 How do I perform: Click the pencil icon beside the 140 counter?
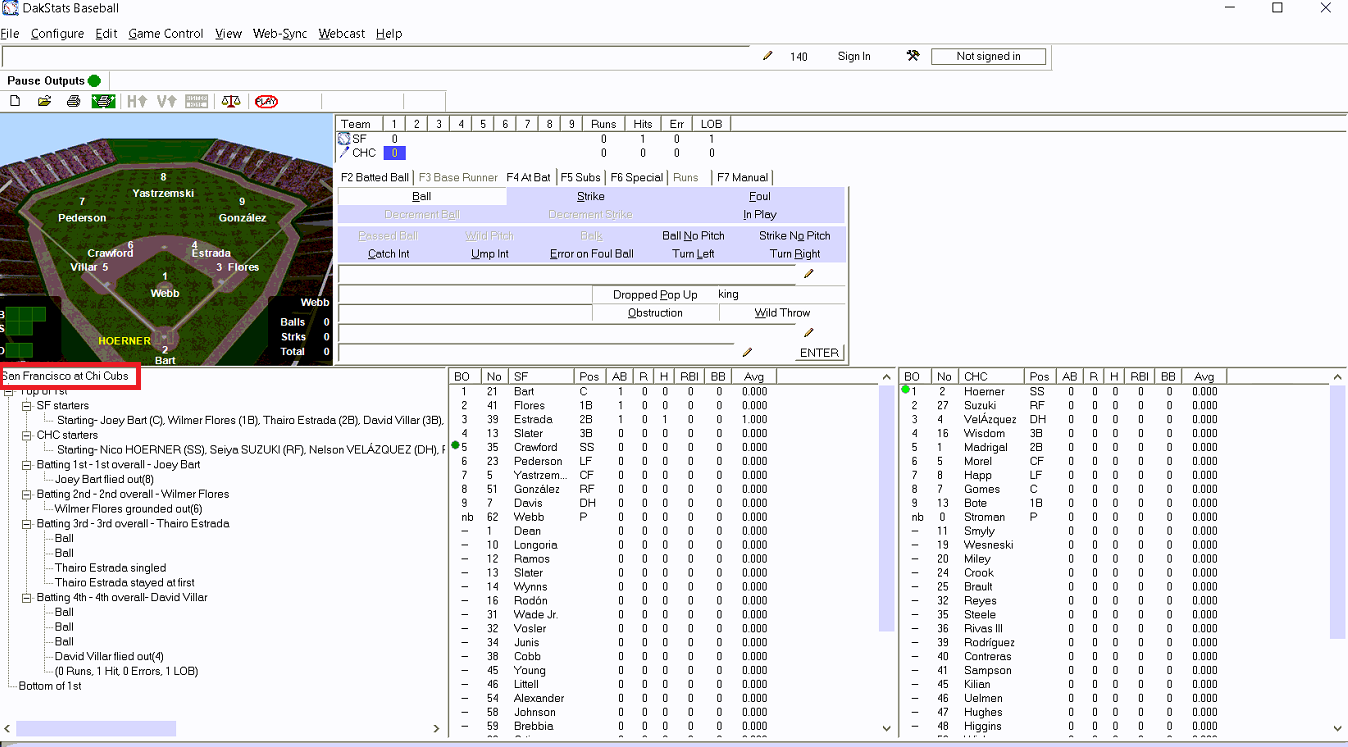coord(768,56)
